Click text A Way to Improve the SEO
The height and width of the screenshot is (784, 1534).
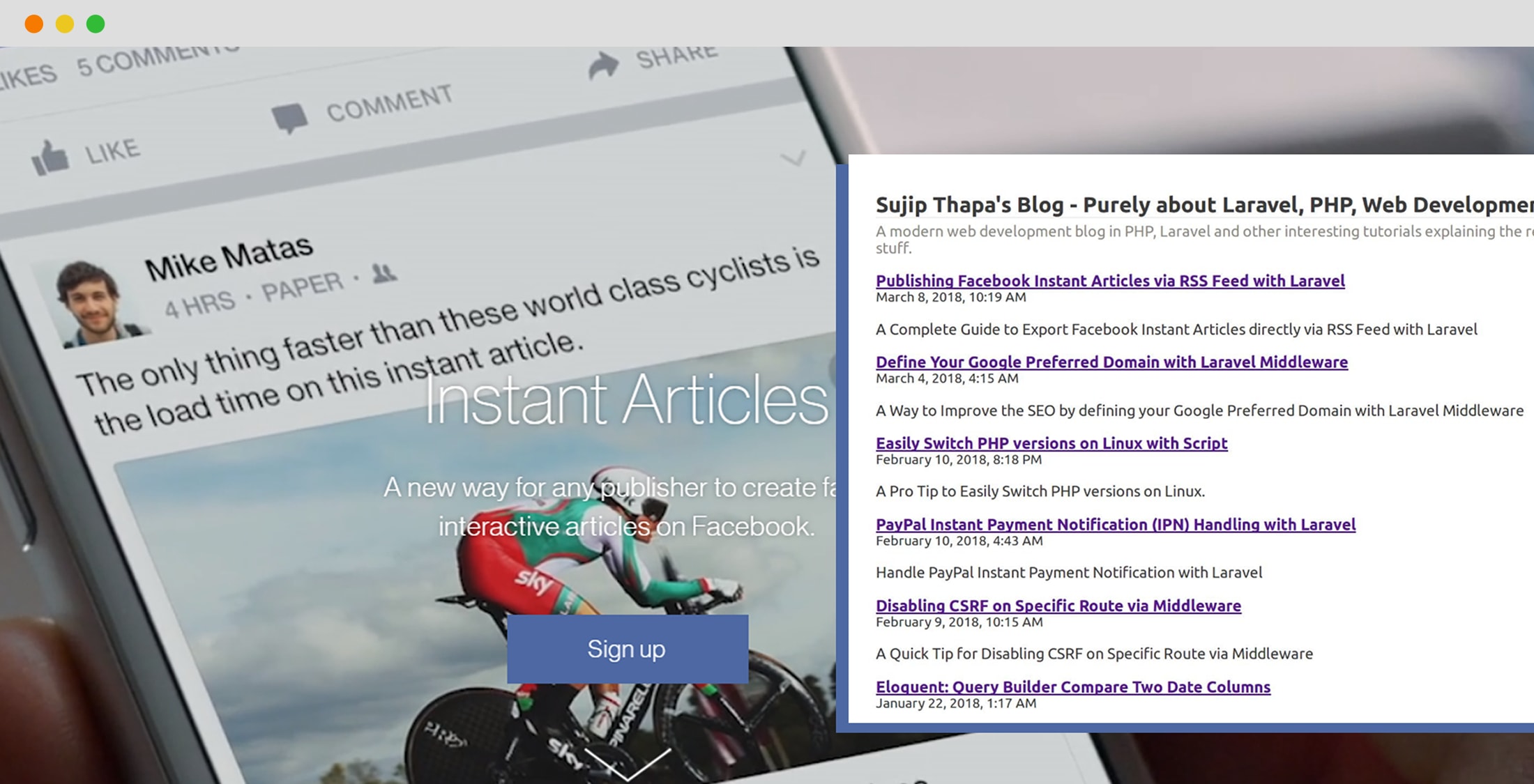(x=1199, y=410)
